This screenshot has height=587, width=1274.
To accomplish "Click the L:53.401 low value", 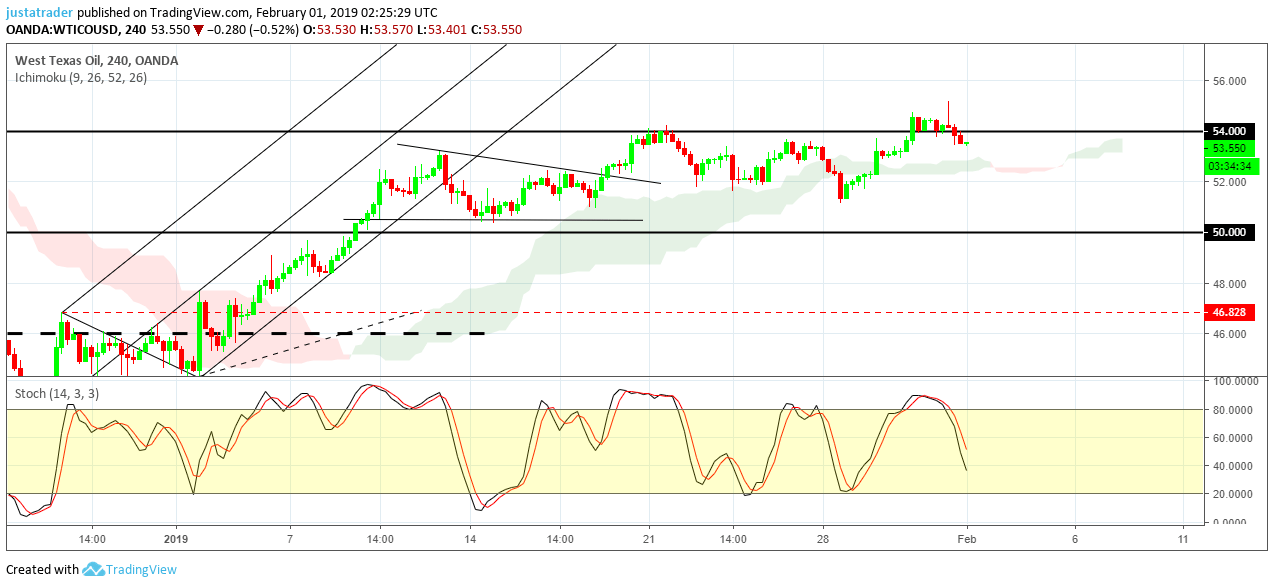I will click(441, 30).
